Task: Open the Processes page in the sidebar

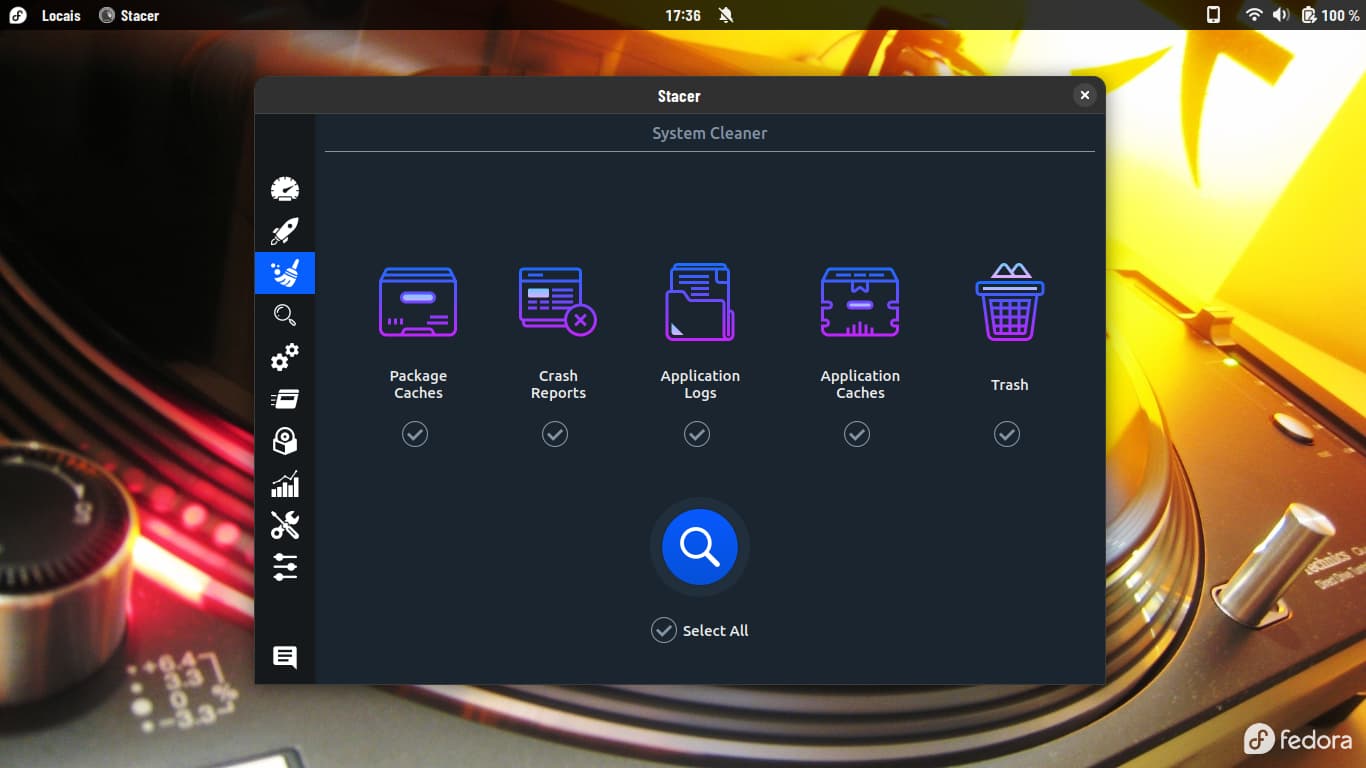Action: coord(285,399)
